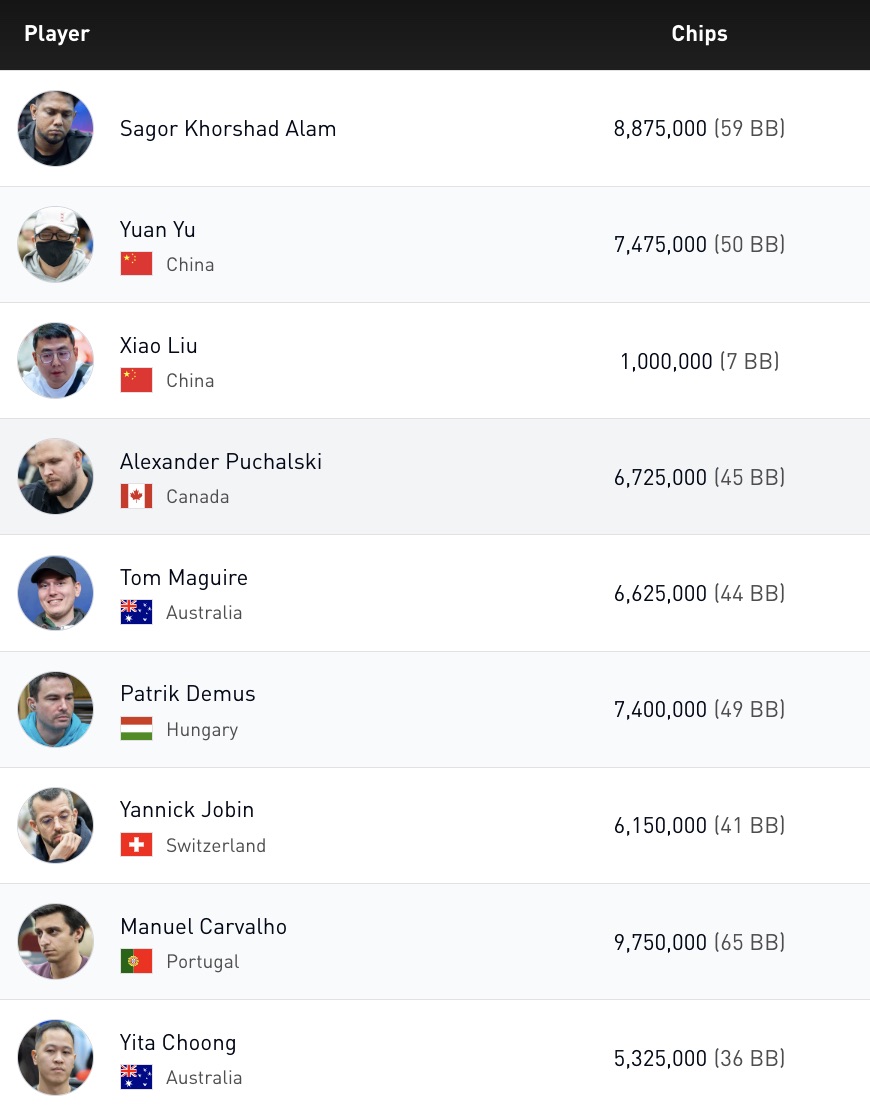Click the China flag under Xiao Liu
The height and width of the screenshot is (1110, 870).
pyautogui.click(x=136, y=380)
